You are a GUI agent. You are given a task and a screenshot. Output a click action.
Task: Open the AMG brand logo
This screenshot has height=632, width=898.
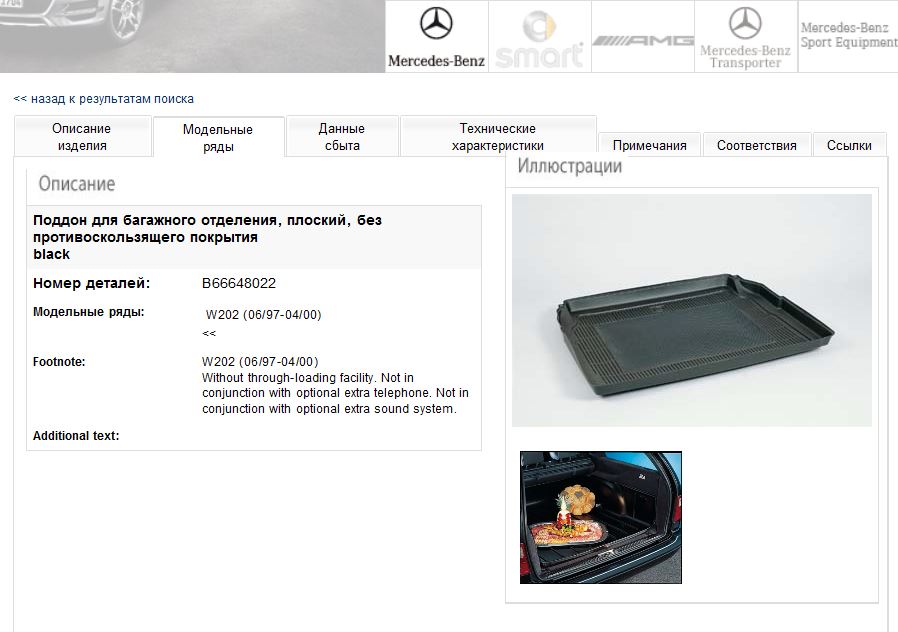[643, 37]
